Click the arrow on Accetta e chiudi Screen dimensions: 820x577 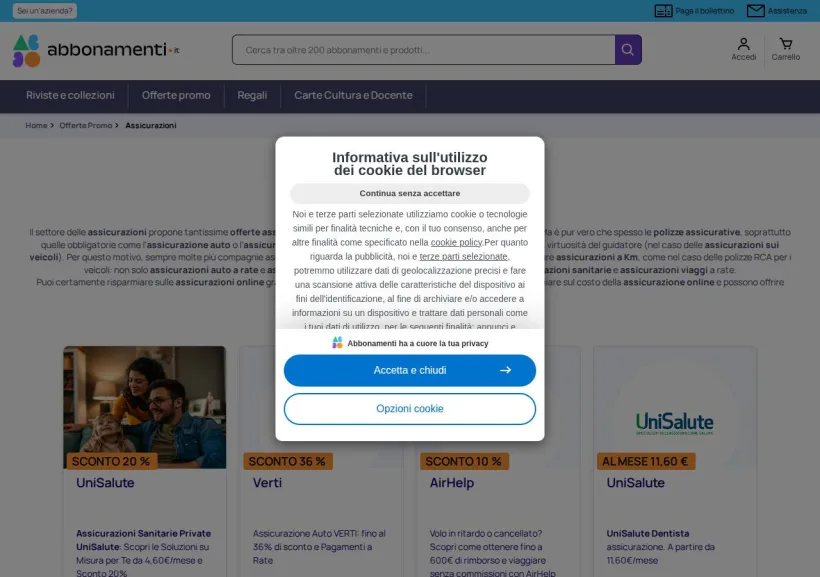[505, 370]
